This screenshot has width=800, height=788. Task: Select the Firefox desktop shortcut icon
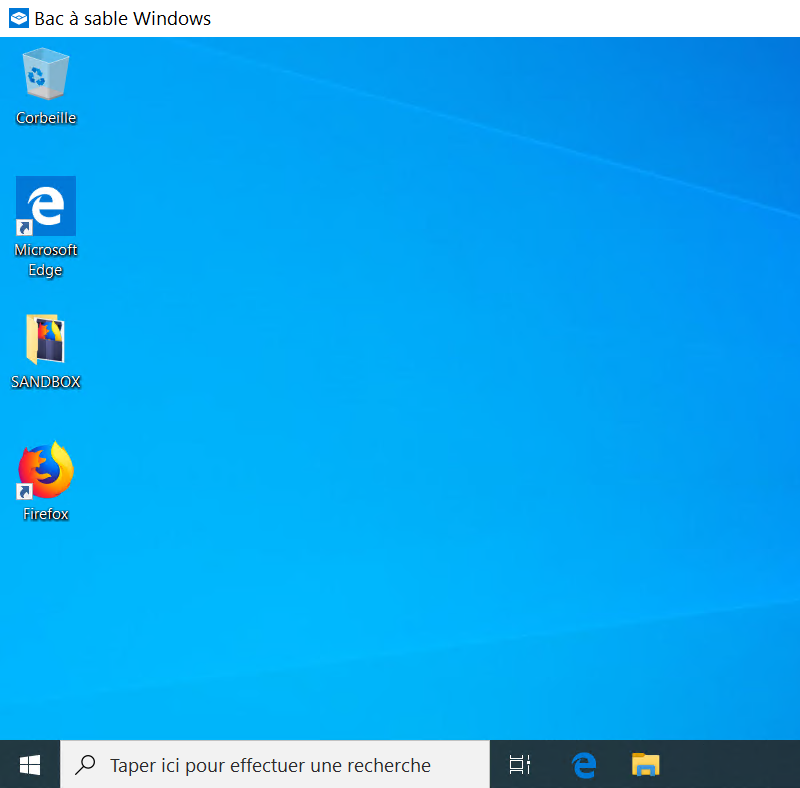click(46, 470)
